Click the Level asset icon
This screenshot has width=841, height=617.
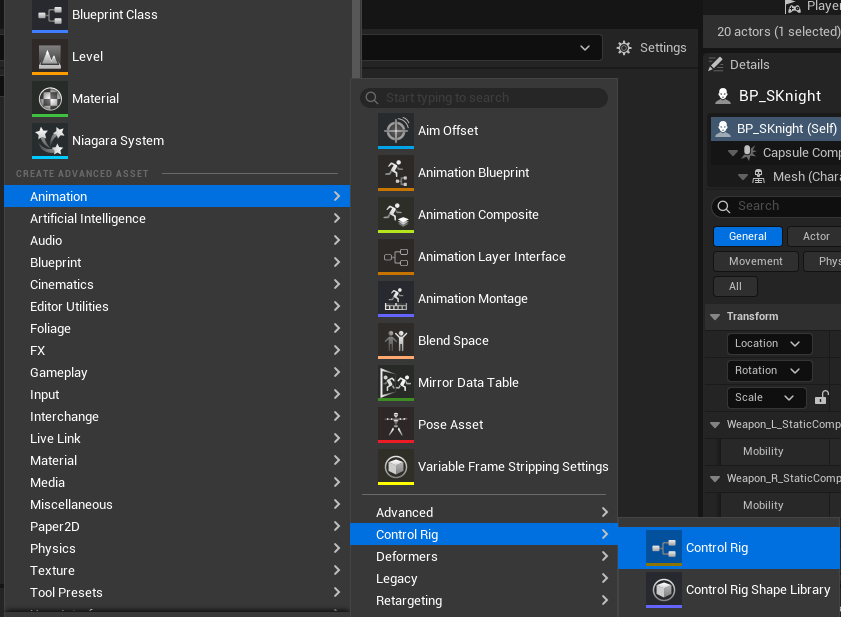(50, 56)
